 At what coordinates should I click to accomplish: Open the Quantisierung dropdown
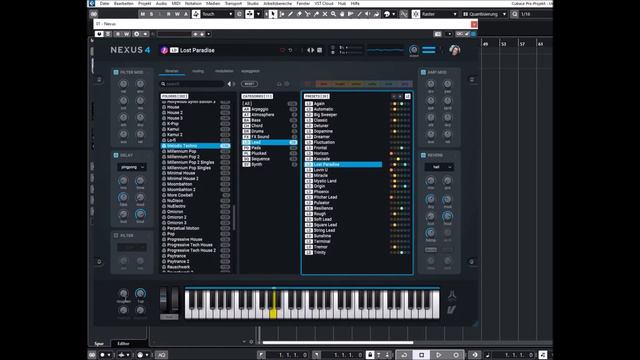click(484, 14)
